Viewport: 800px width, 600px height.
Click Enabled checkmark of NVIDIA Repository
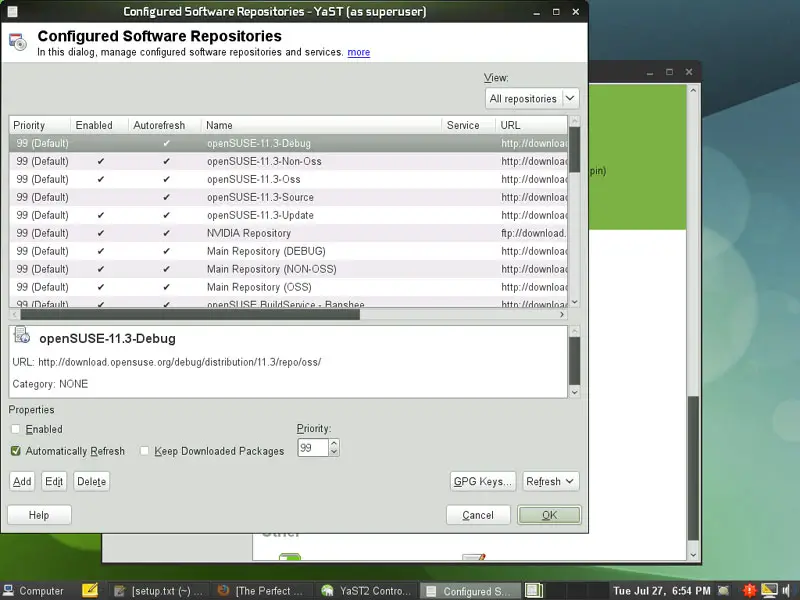(101, 233)
